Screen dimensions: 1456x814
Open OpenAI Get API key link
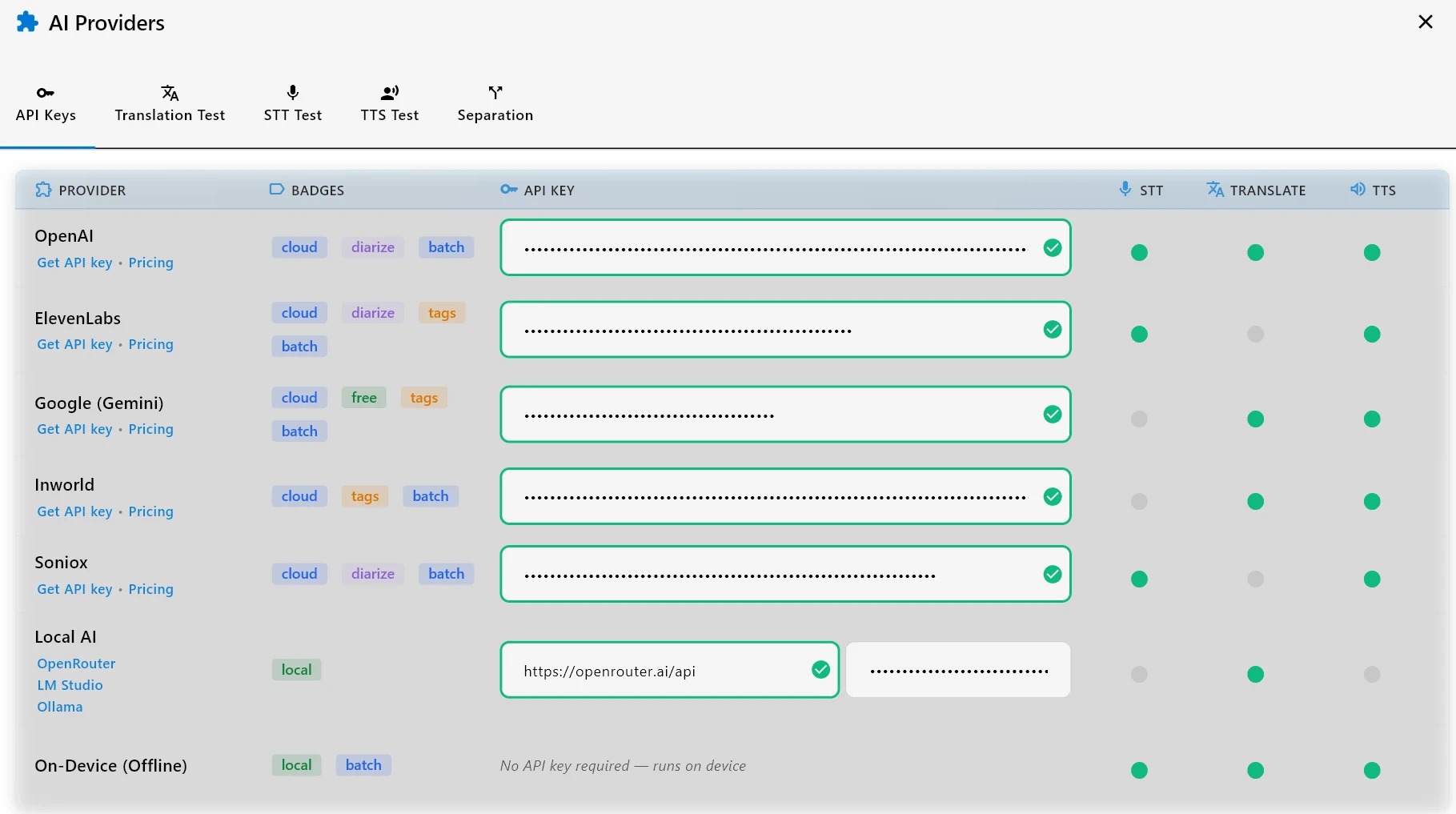tap(74, 263)
